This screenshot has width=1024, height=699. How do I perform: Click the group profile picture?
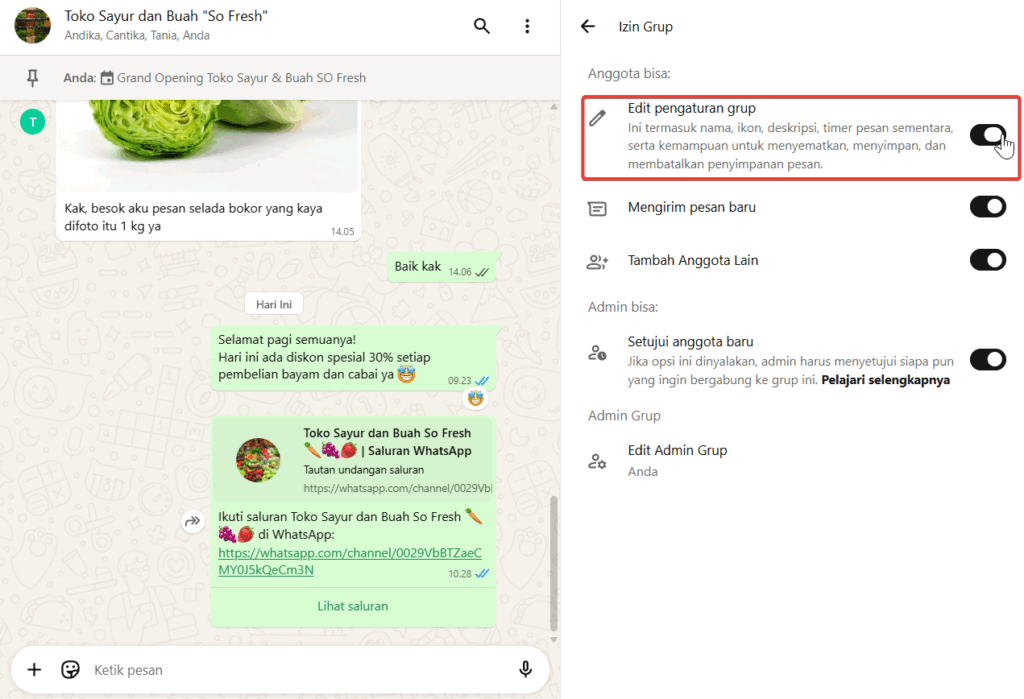(x=33, y=27)
